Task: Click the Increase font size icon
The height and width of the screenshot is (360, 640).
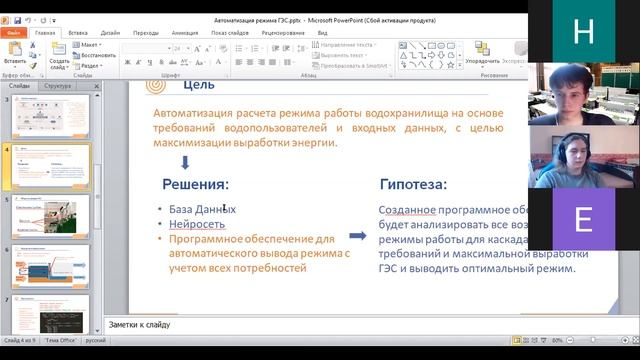Action: (197, 49)
